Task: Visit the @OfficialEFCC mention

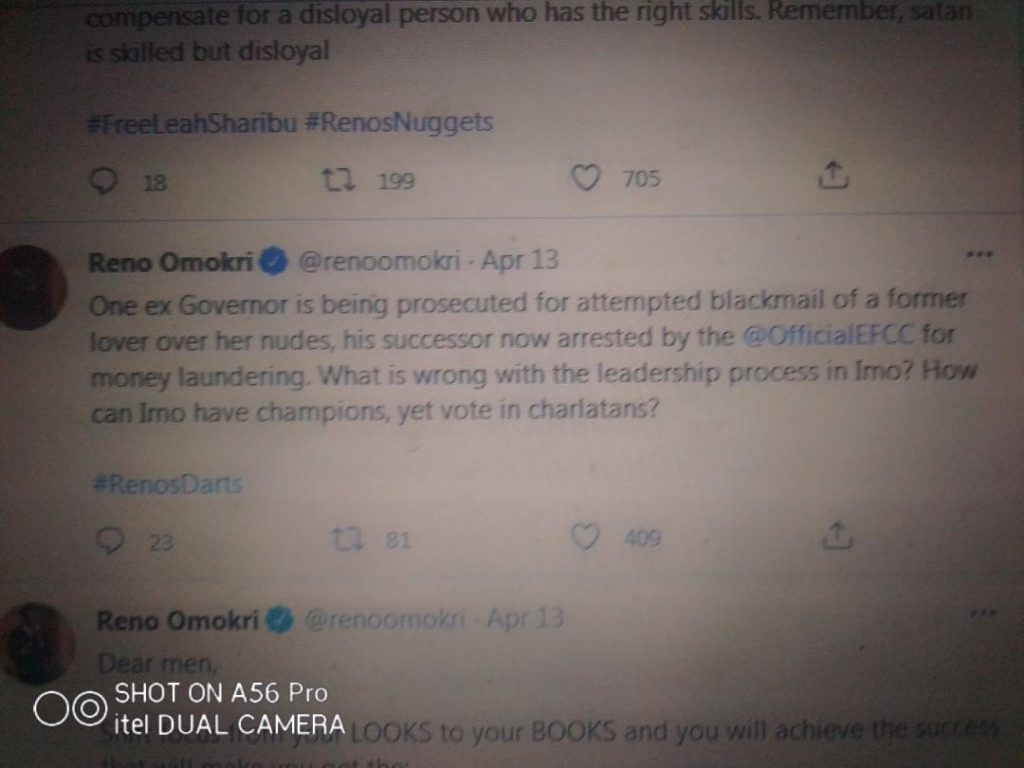Action: (829, 336)
